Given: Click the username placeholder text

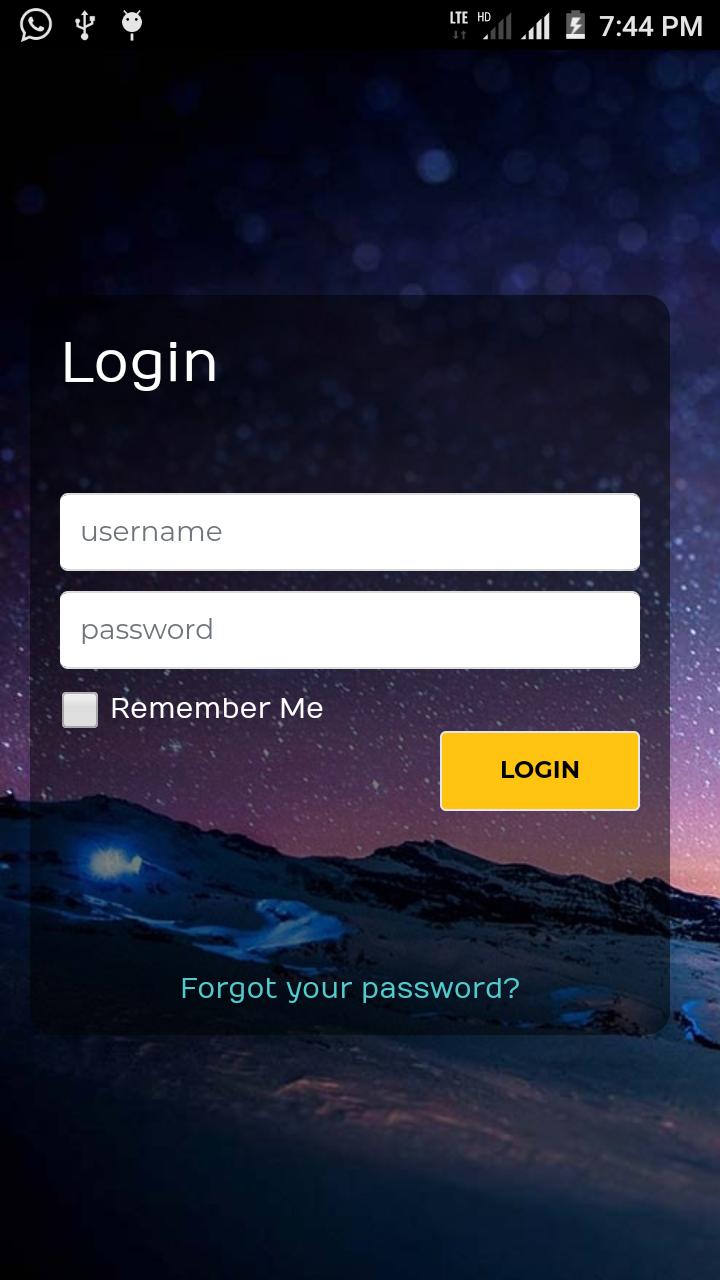Looking at the screenshot, I should coord(151,532).
